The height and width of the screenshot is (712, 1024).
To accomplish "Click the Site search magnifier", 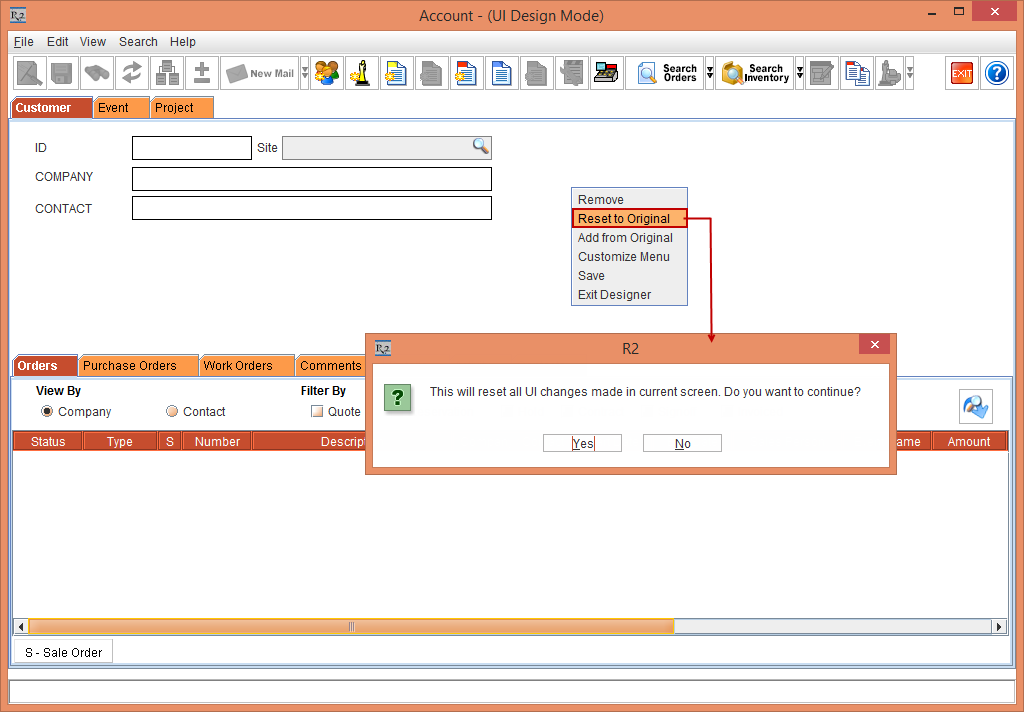I will click(482, 147).
